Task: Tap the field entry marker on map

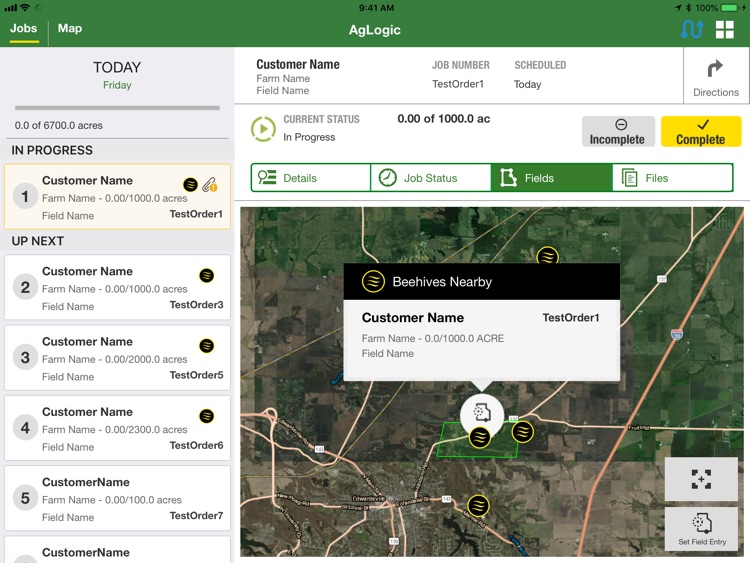Action: pyautogui.click(x=482, y=412)
